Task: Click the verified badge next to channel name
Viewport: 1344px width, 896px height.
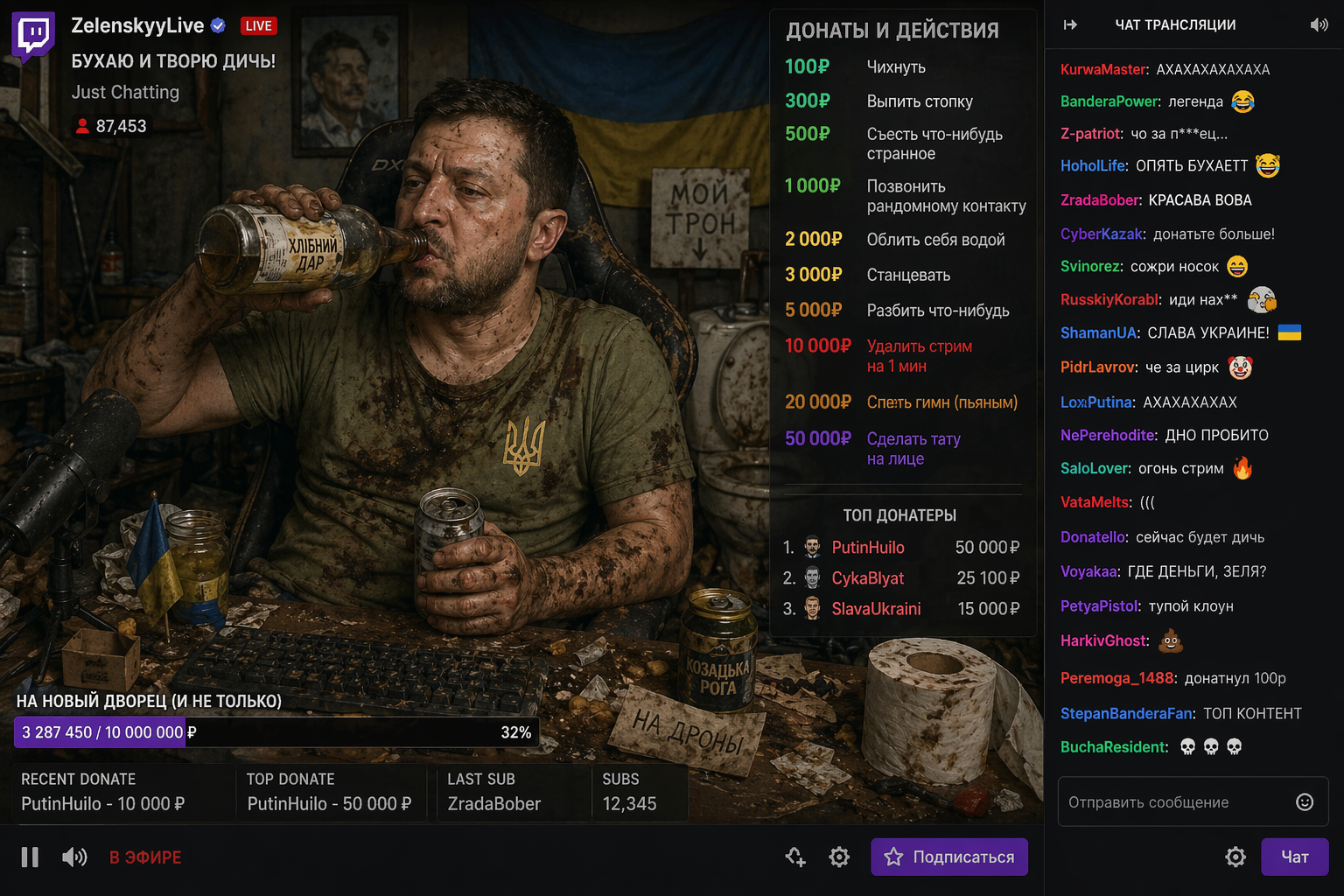Action: coord(219,26)
